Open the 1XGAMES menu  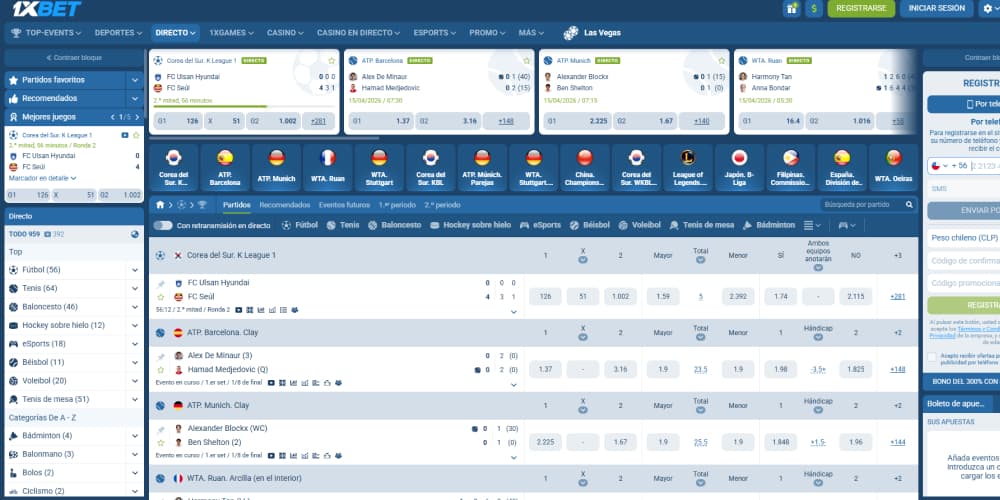click(x=232, y=33)
